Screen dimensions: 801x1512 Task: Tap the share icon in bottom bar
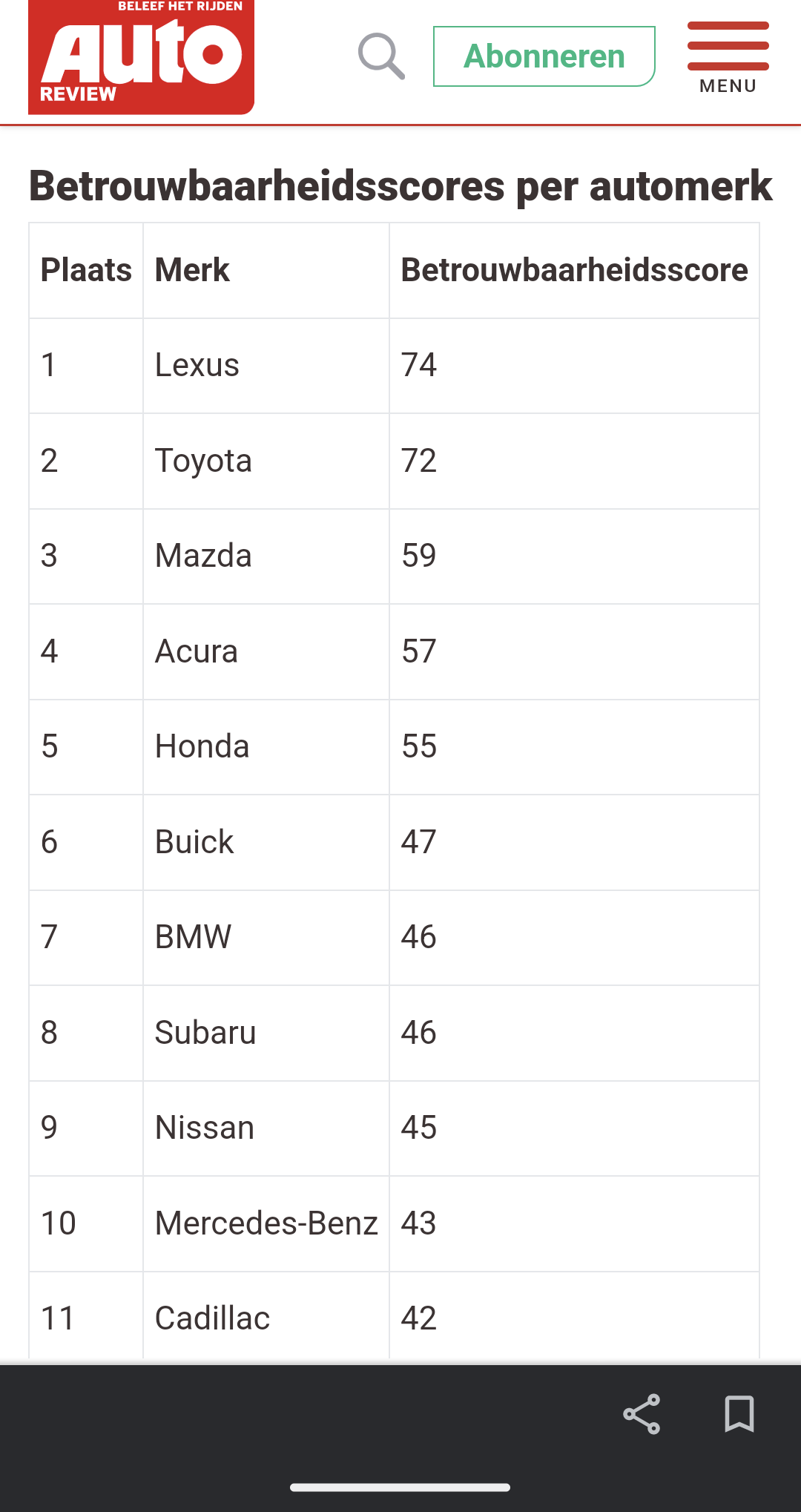[642, 1413]
